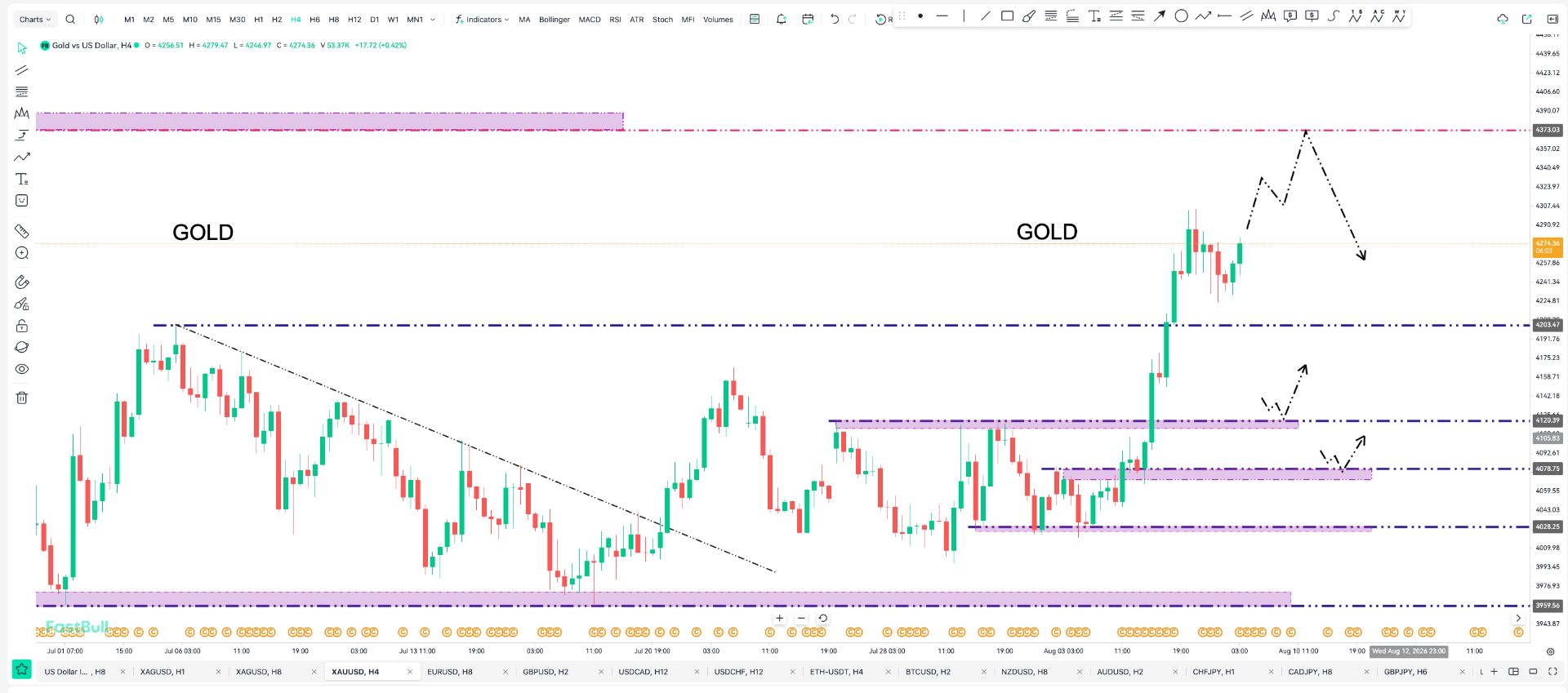This screenshot has height=693, width=1568.
Task: Select the horizontal line tool in floating toolbar
Action: pyautogui.click(x=942, y=16)
